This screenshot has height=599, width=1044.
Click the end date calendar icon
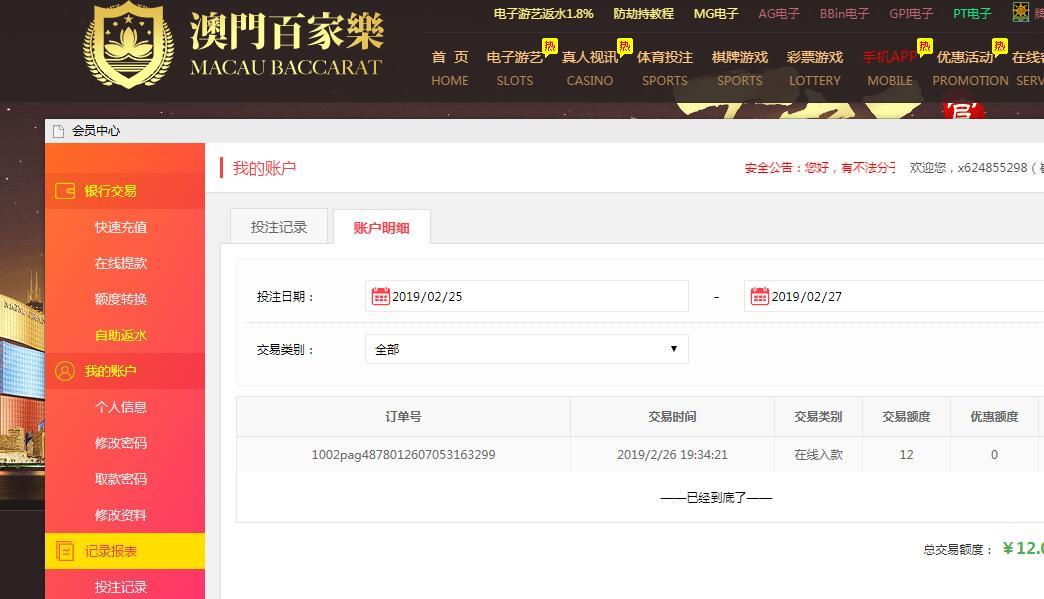(x=759, y=296)
